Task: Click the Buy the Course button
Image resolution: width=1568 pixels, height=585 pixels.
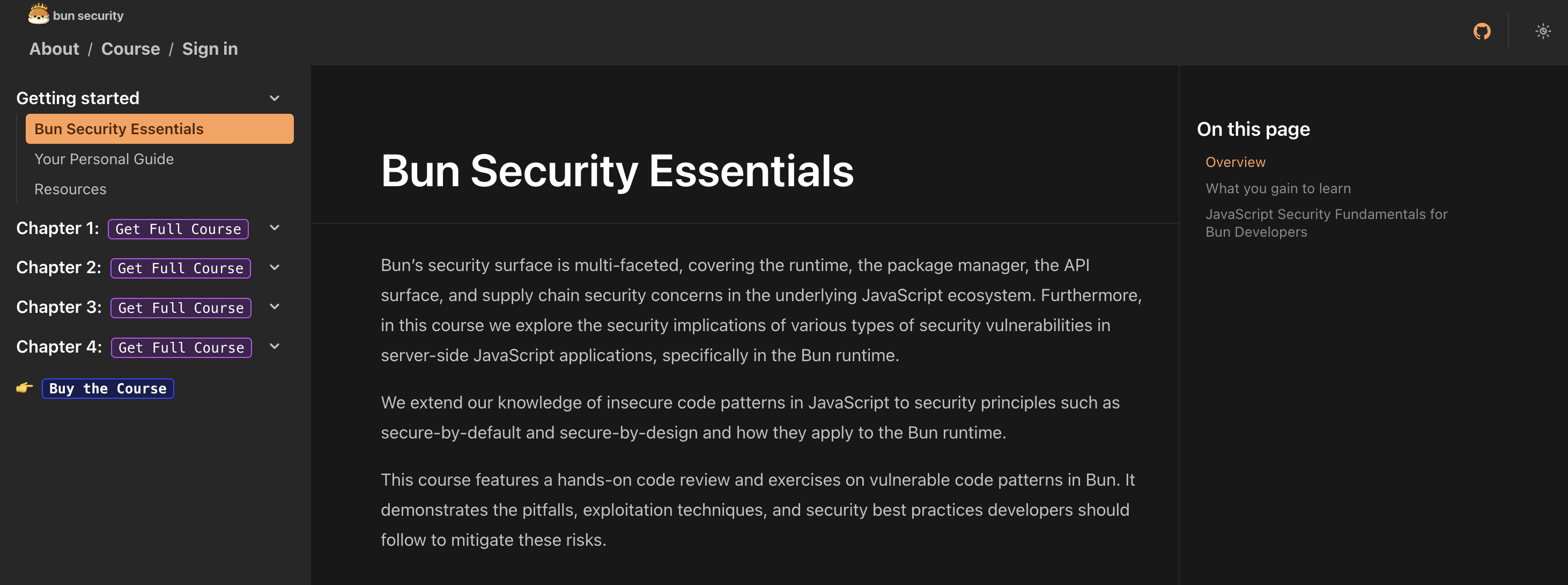Action: coord(108,389)
